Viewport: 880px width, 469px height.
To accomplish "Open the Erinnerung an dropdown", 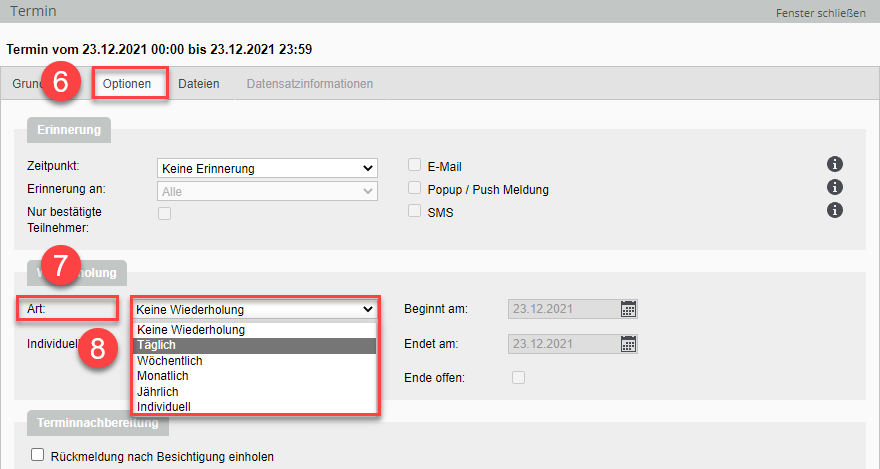I will pyautogui.click(x=267, y=190).
